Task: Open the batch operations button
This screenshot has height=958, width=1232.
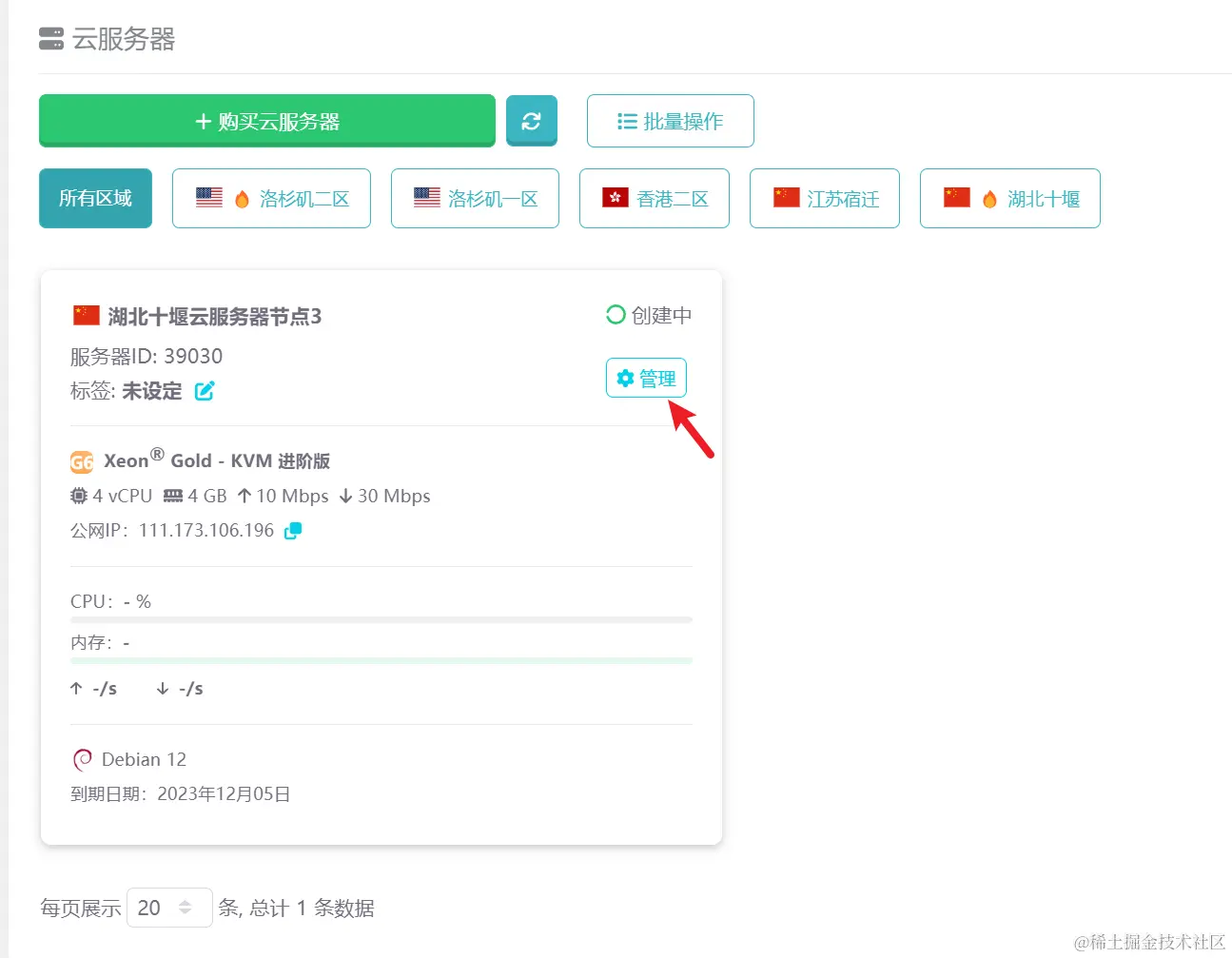Action: click(671, 121)
